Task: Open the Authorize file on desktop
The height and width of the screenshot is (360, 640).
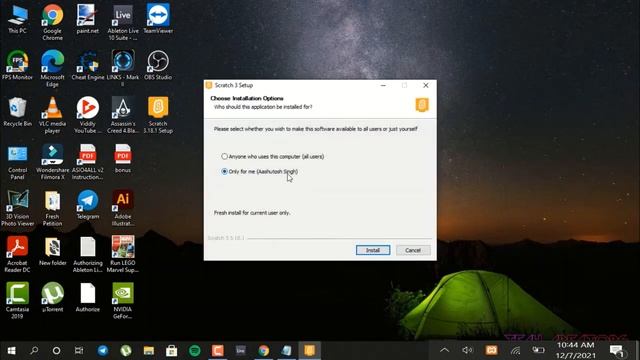Action: (x=88, y=298)
